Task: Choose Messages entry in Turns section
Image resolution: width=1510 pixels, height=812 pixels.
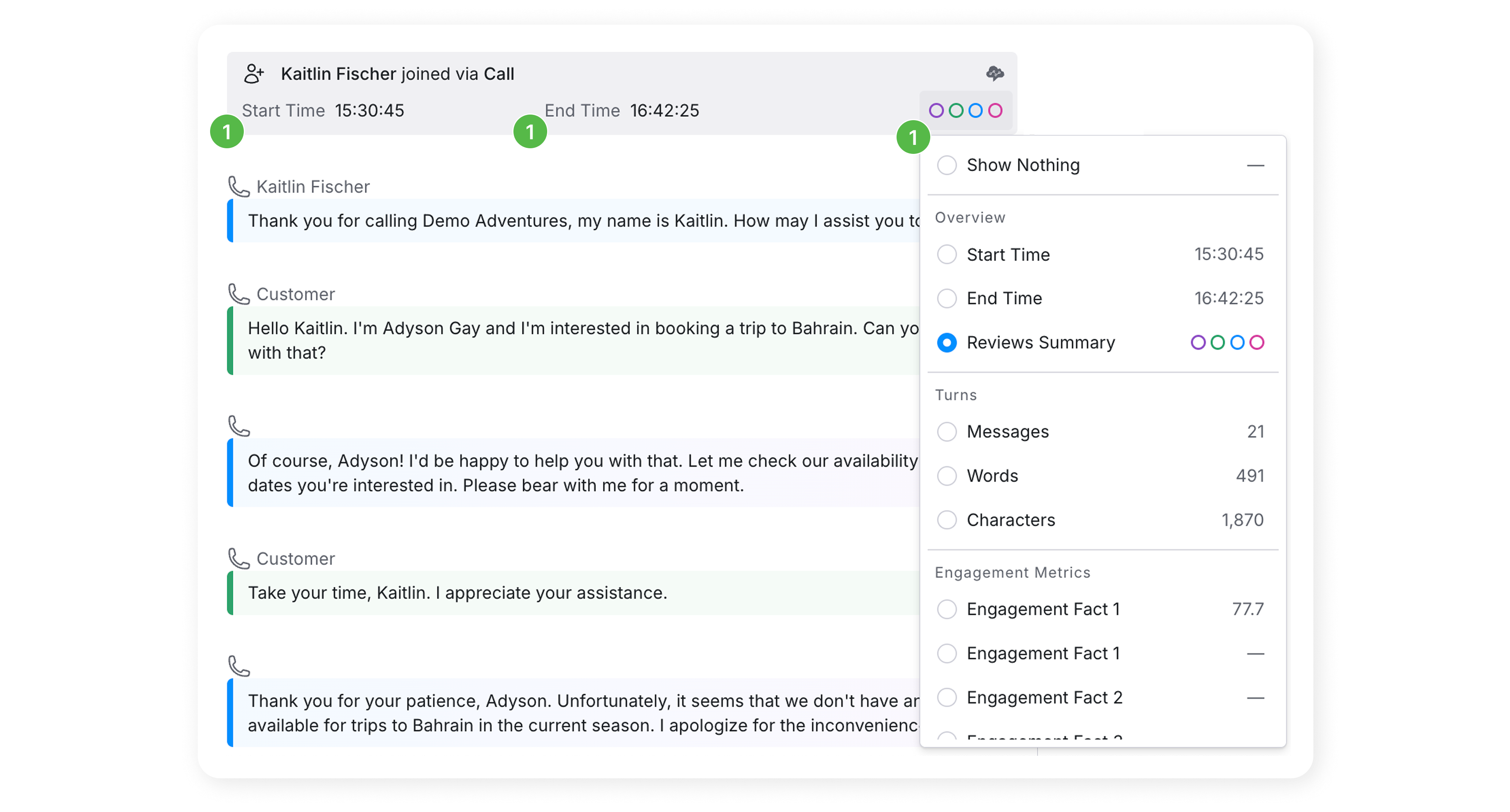Action: tap(1007, 432)
